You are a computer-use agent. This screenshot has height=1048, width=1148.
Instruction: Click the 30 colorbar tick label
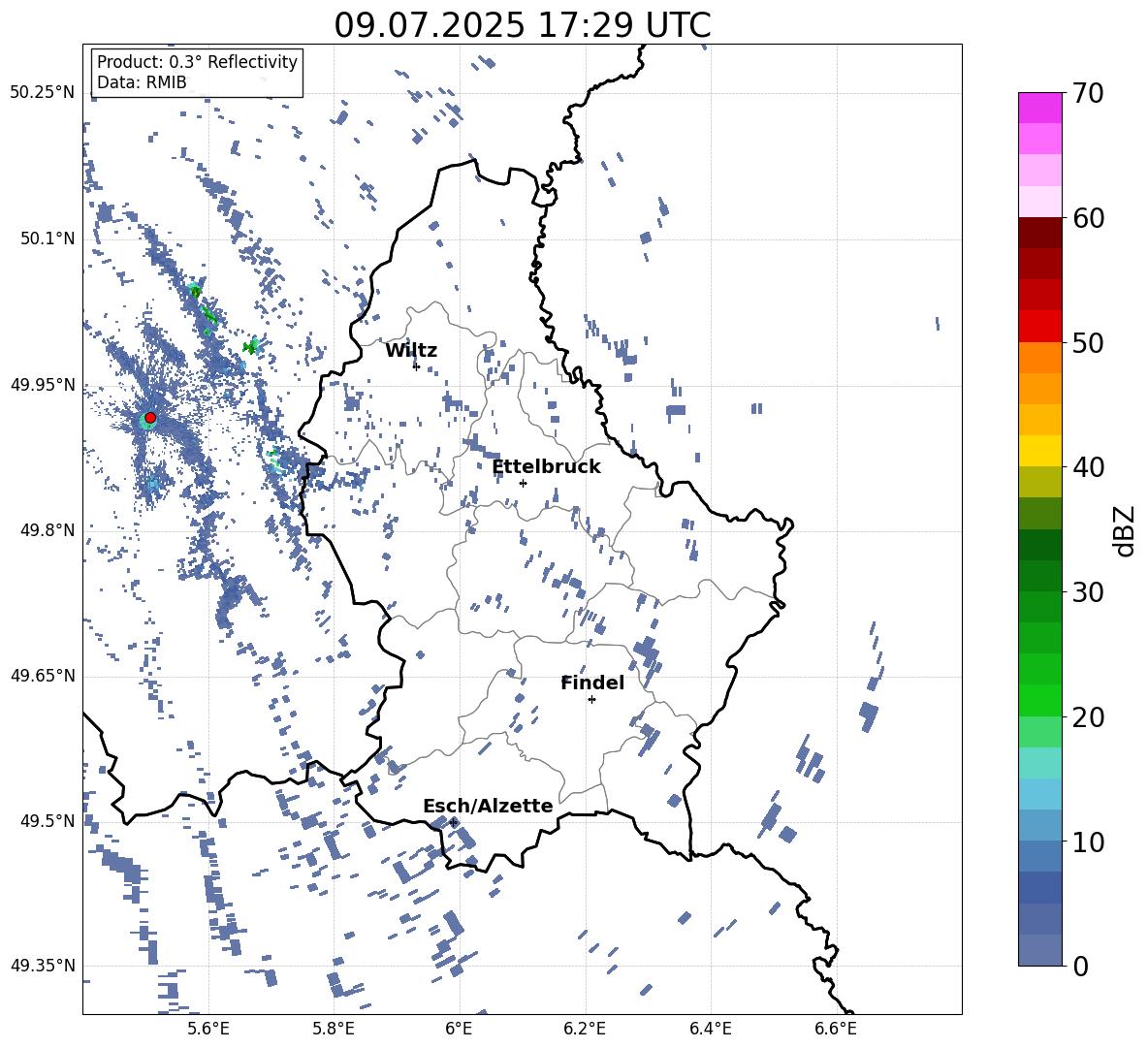(x=1088, y=592)
